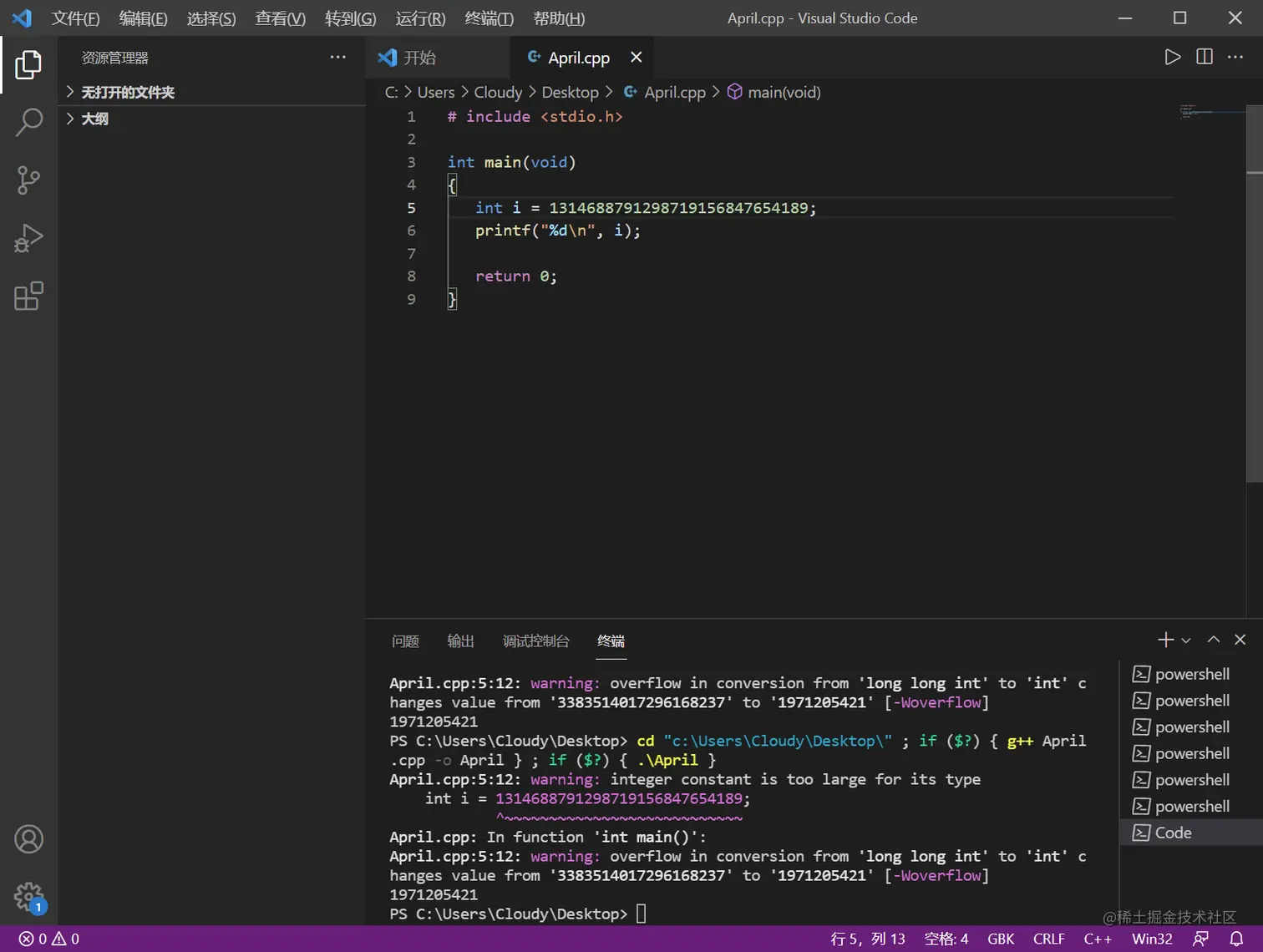Open the Source Control view
Screen dimensions: 1263x952
[28, 180]
